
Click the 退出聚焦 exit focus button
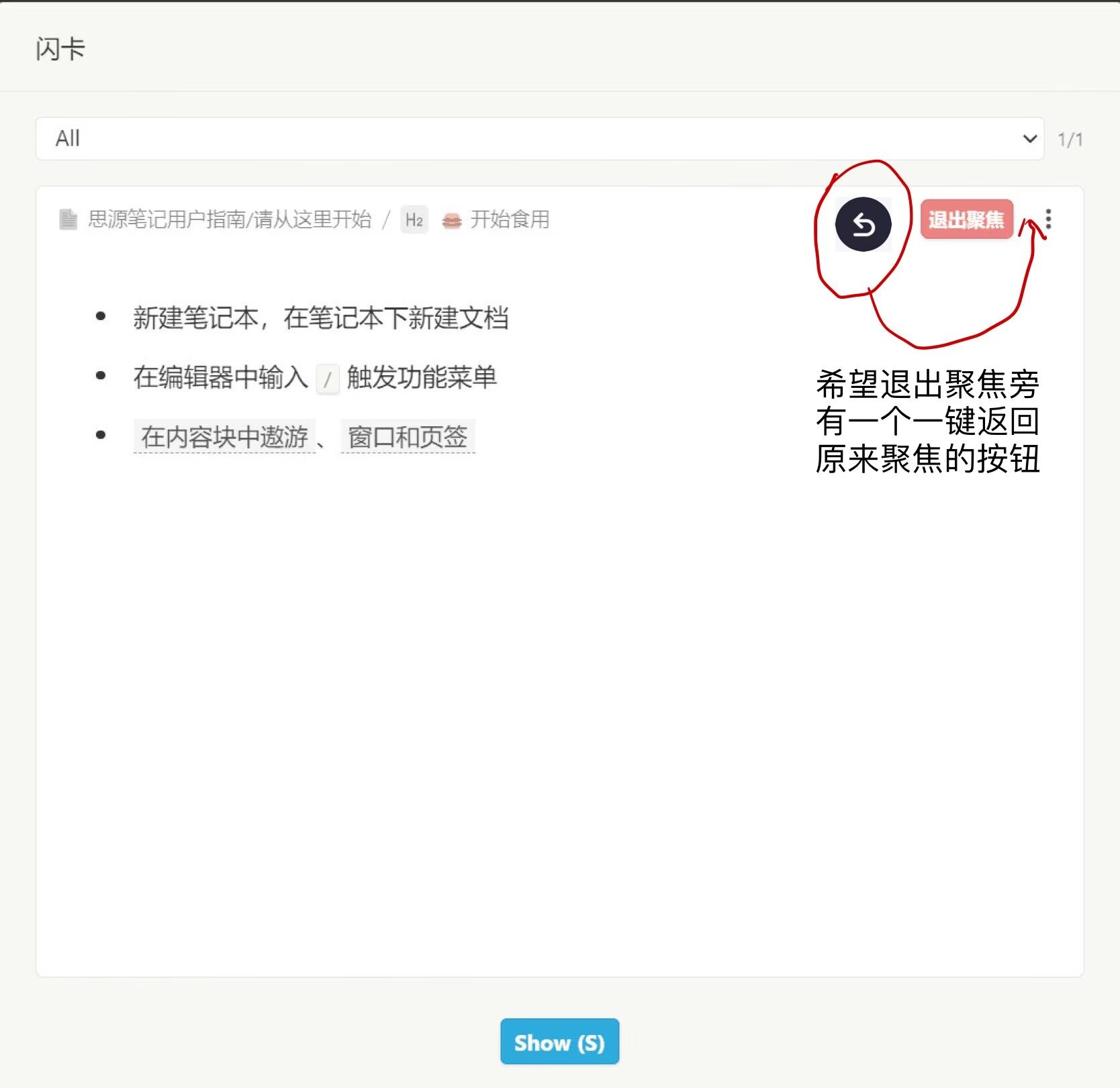(967, 219)
